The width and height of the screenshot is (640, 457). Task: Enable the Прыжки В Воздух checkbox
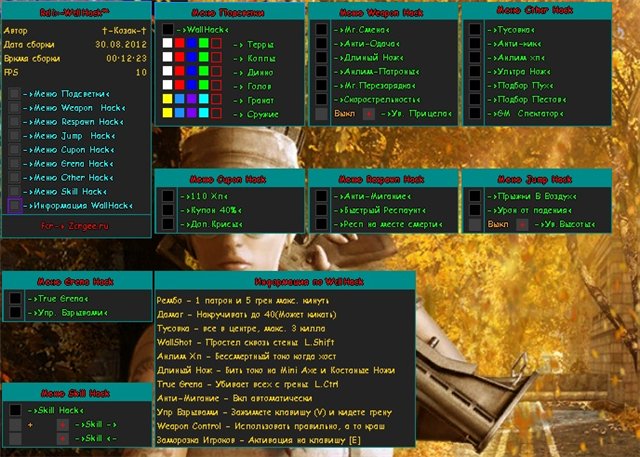tap(475, 196)
